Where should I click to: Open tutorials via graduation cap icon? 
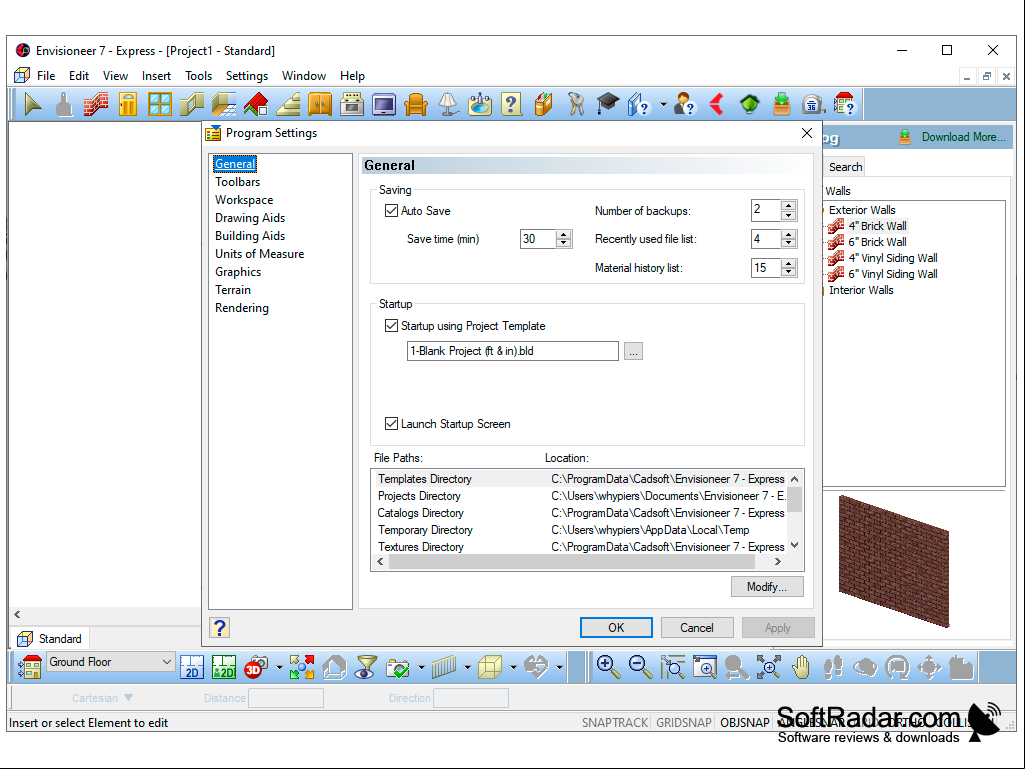point(608,104)
